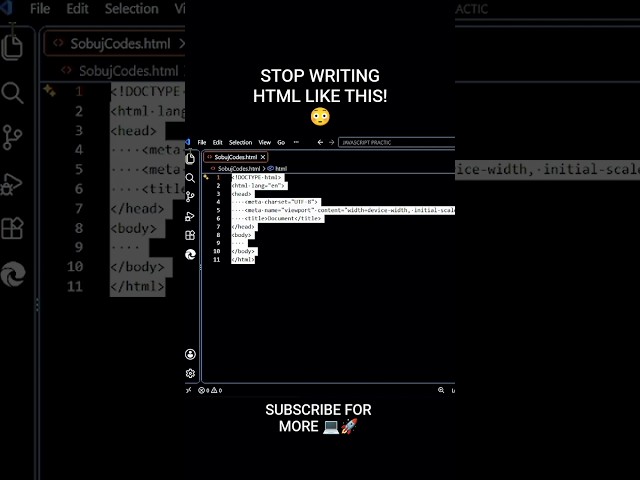Image resolution: width=640 pixels, height=480 pixels.
Task: Click </body> code on line 10 in center editor
Action: tap(243, 251)
